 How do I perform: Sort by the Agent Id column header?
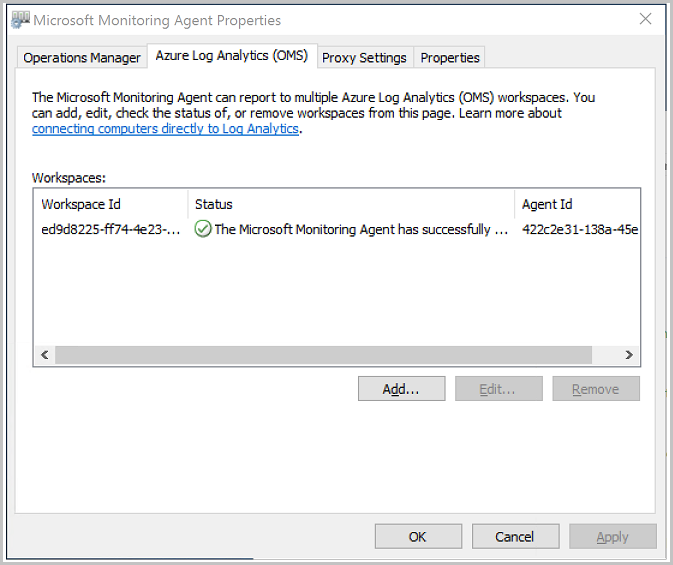pyautogui.click(x=577, y=204)
